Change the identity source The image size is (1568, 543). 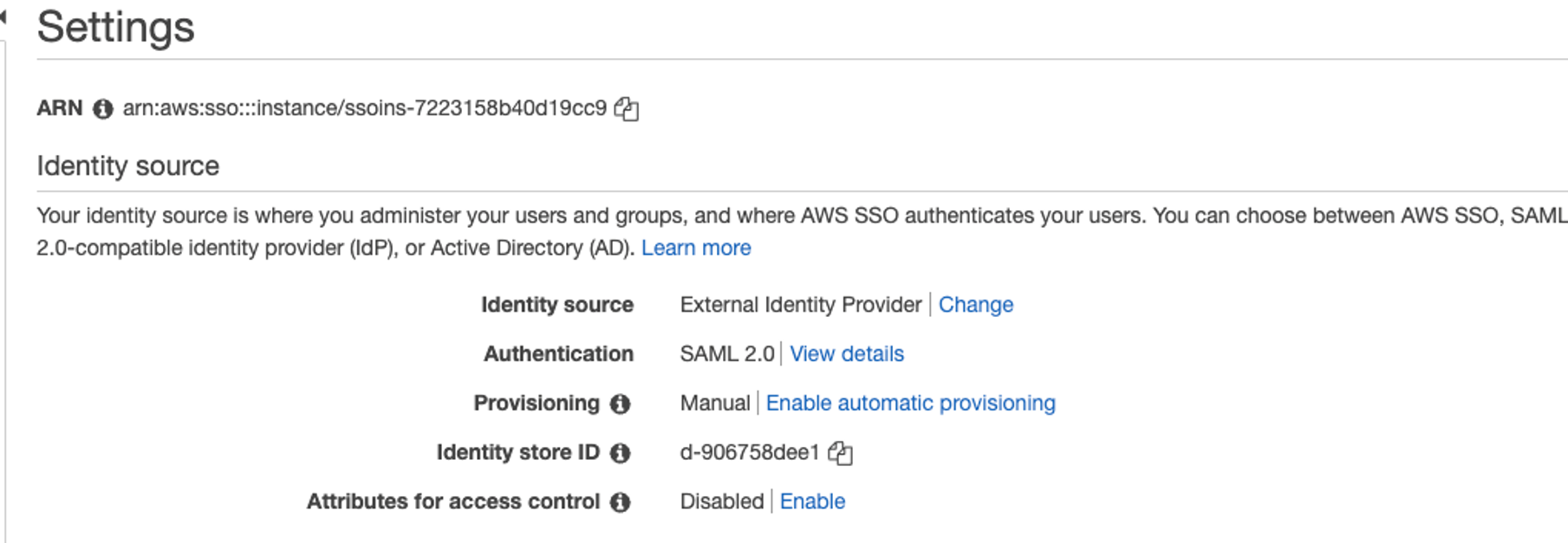pyautogui.click(x=975, y=305)
